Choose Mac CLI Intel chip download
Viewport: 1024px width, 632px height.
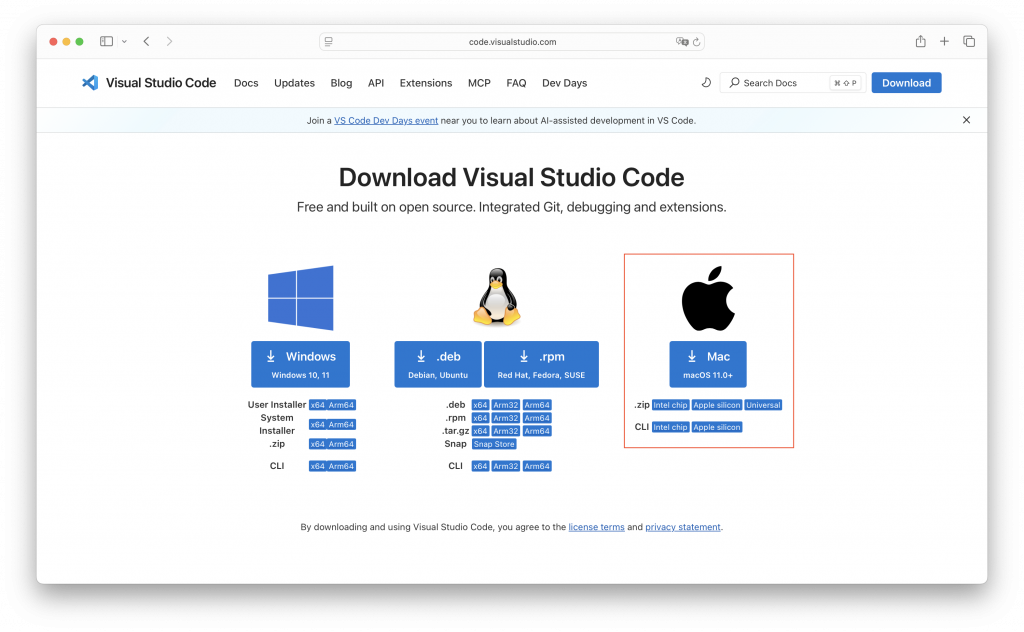click(x=671, y=427)
